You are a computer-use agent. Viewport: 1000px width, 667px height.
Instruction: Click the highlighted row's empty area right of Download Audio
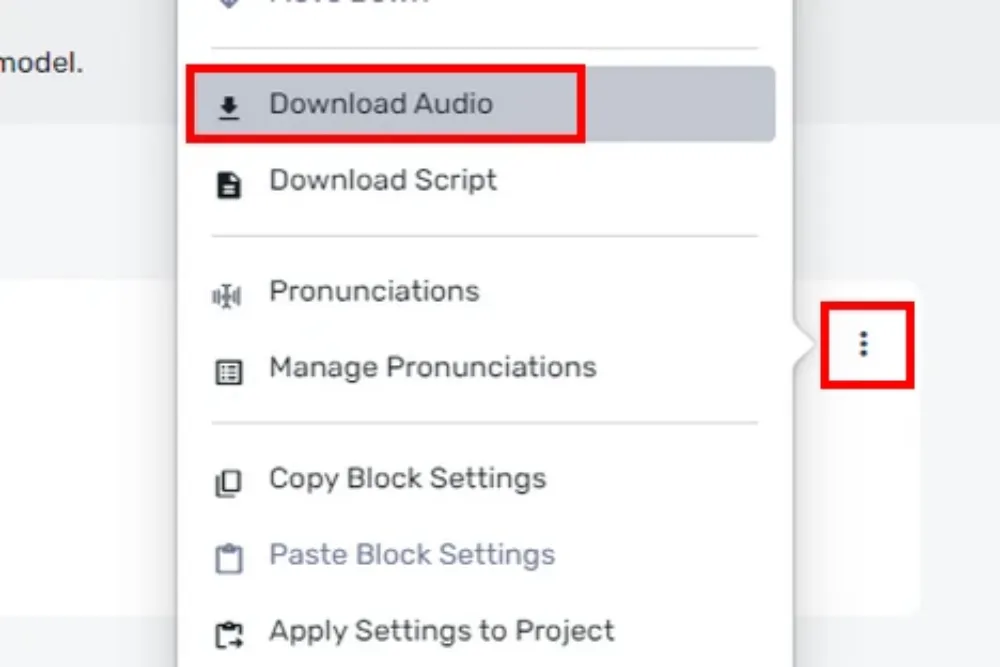(680, 104)
